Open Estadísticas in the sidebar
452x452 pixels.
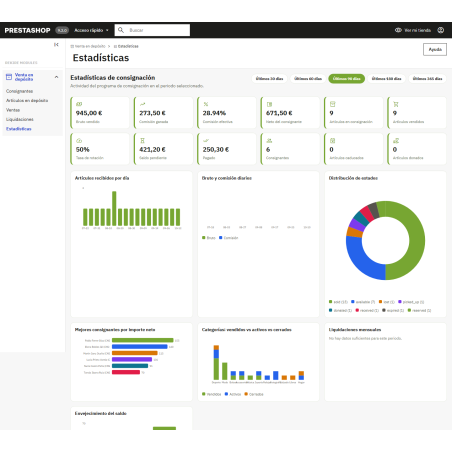19,129
